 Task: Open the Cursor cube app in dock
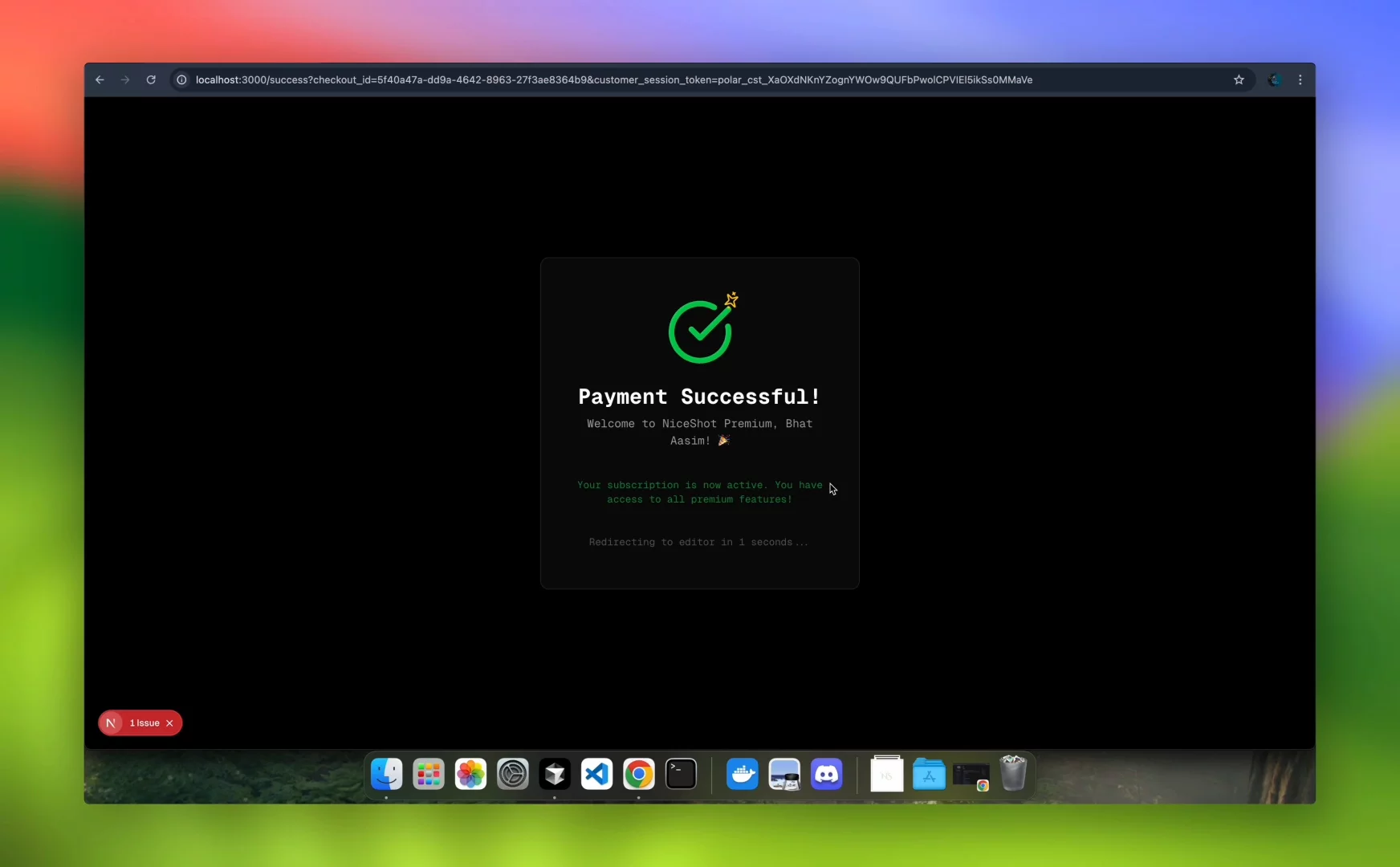pos(555,774)
